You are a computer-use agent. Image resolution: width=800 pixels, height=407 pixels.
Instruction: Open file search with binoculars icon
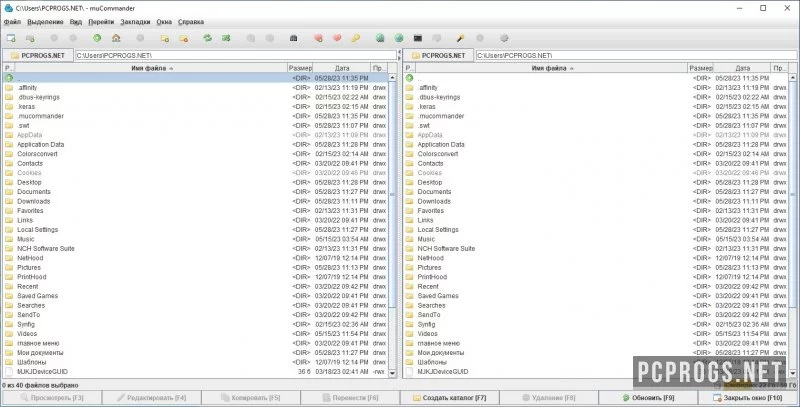click(293, 38)
